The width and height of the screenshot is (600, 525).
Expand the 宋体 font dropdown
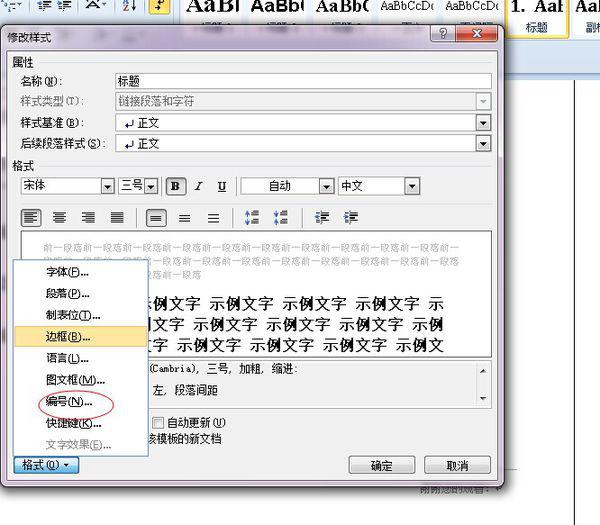tap(108, 187)
